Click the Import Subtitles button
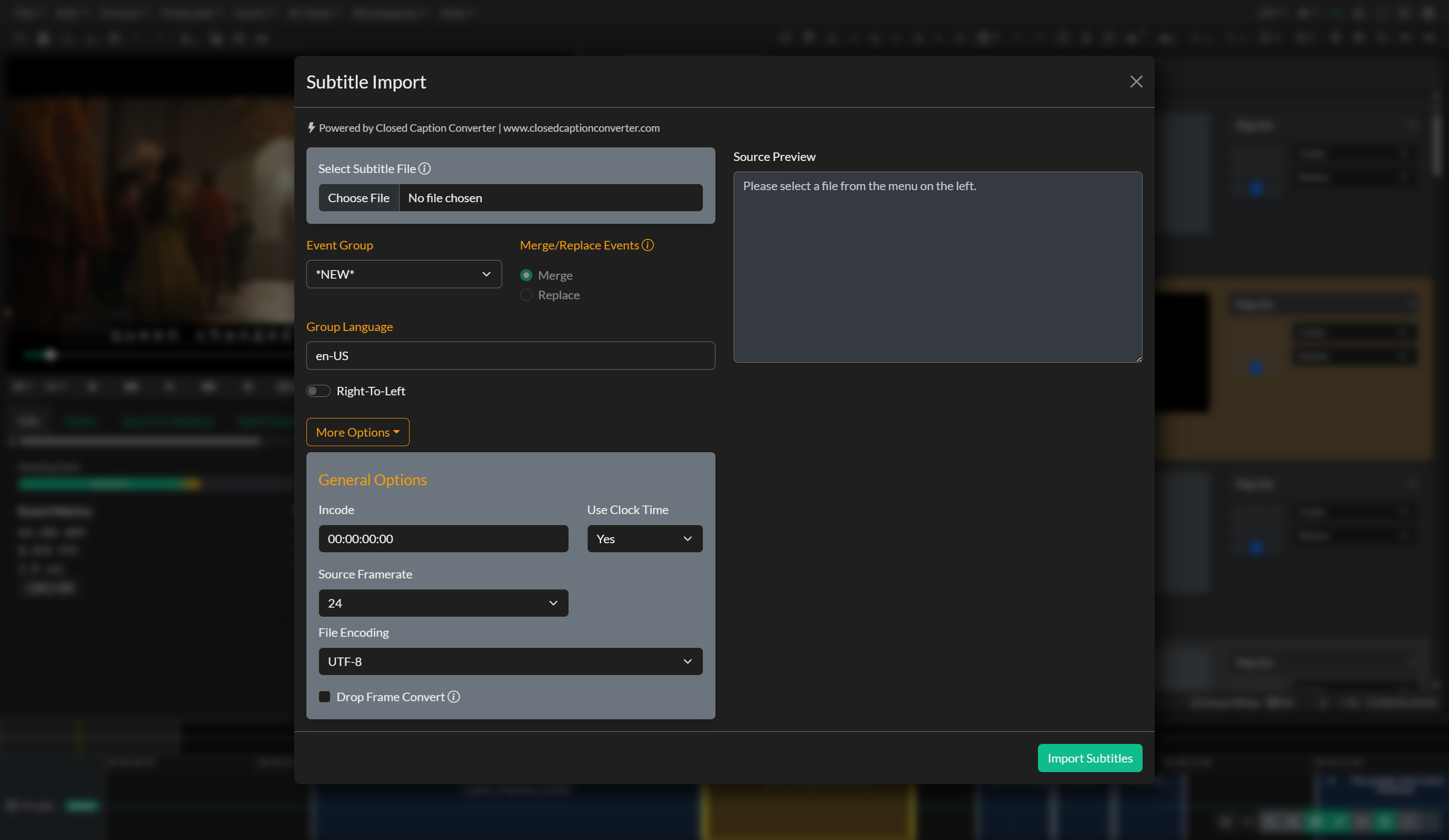Viewport: 1449px width, 840px height. [x=1090, y=759]
